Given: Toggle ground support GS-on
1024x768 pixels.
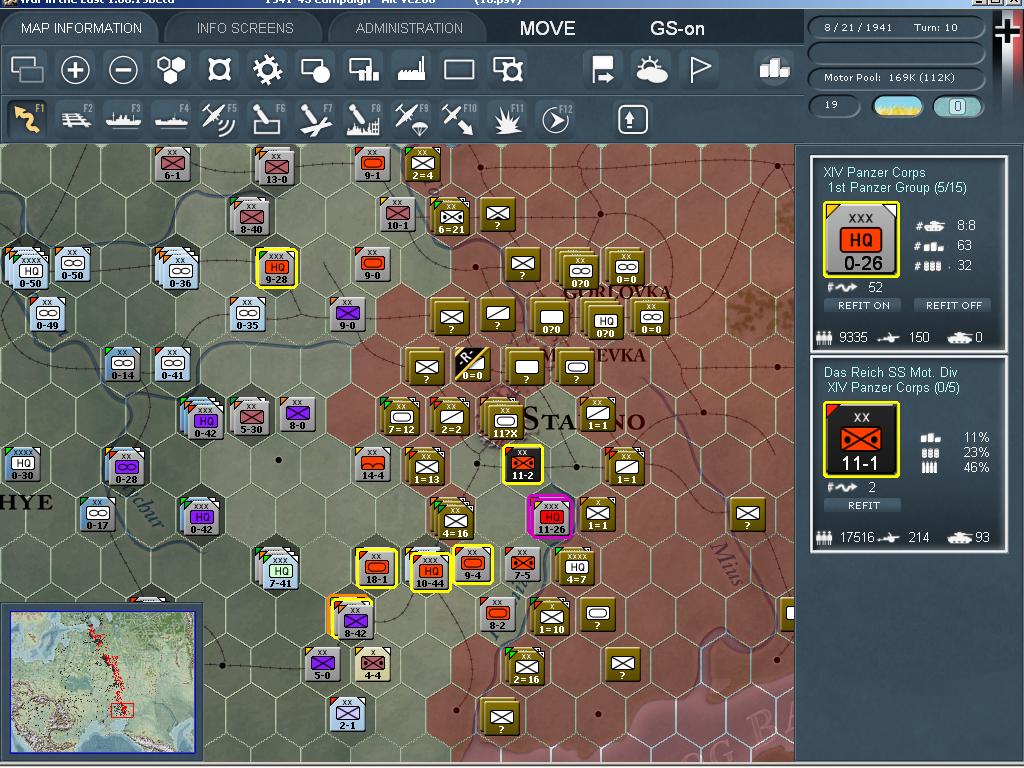Looking at the screenshot, I should click(677, 28).
